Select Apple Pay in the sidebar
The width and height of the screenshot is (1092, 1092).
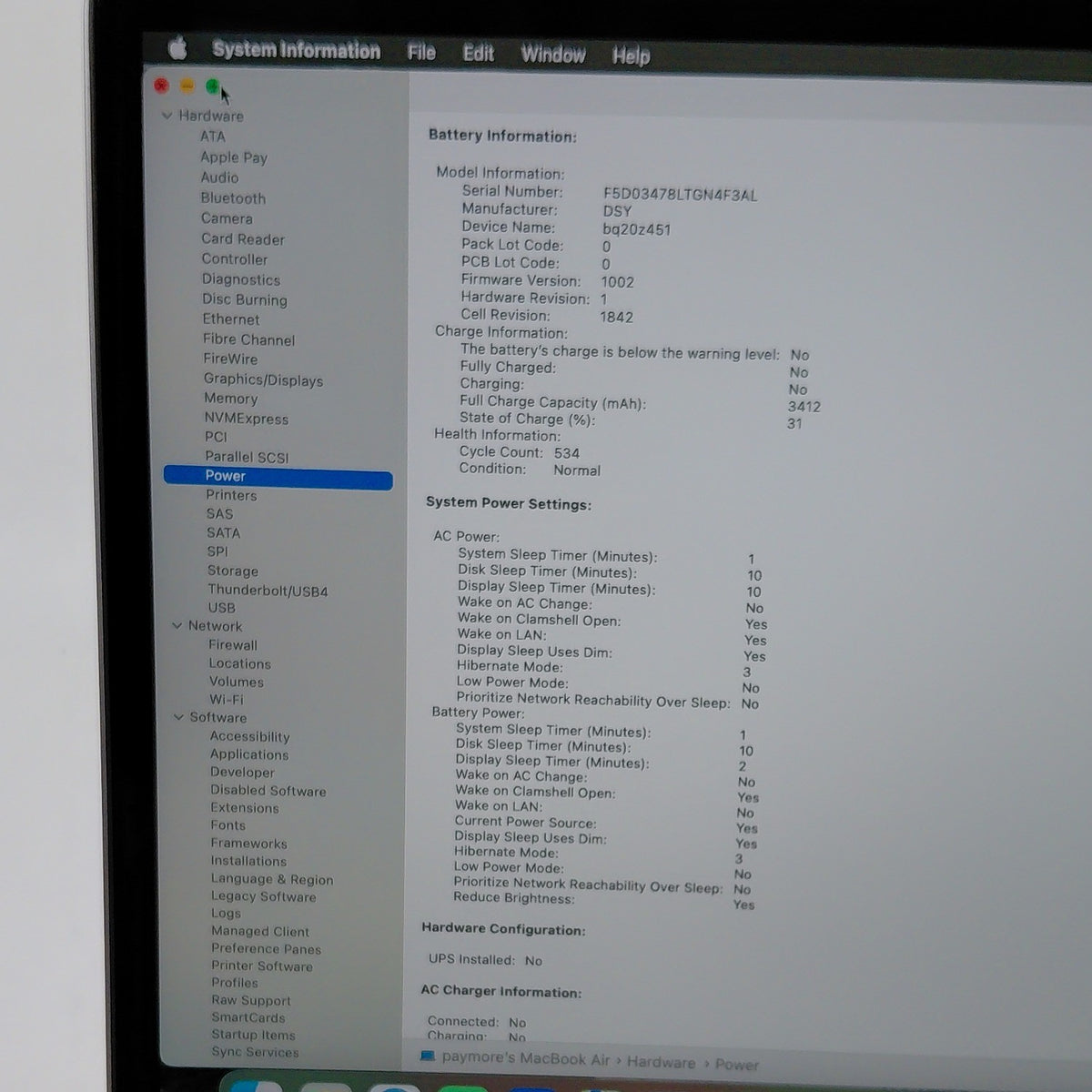234,157
